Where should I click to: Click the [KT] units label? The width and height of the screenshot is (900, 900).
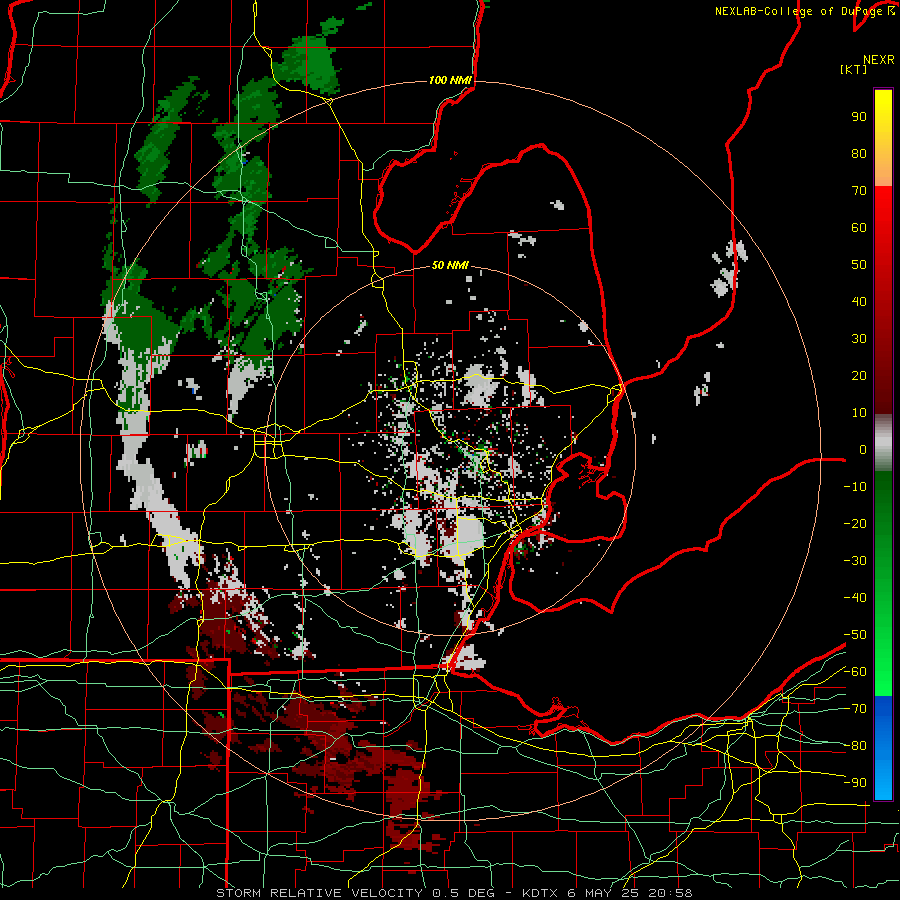[854, 69]
